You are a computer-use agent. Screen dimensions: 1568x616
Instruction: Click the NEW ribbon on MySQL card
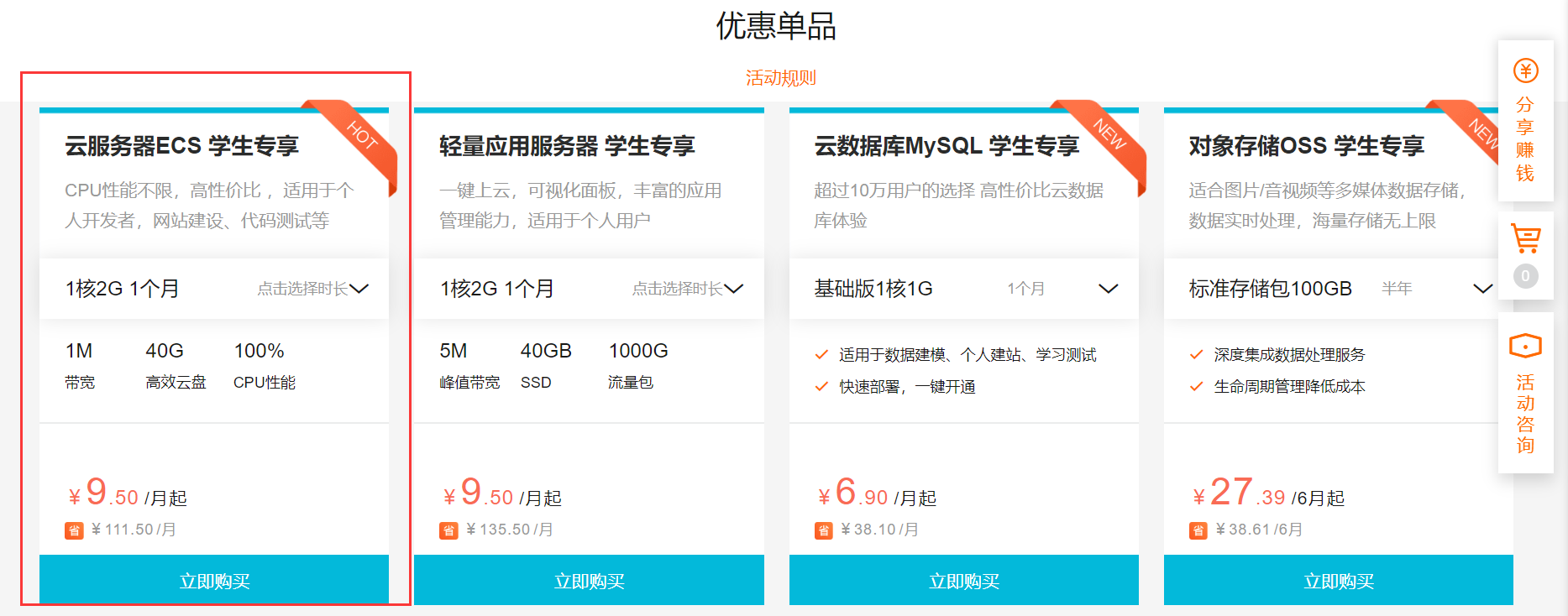[x=1109, y=136]
